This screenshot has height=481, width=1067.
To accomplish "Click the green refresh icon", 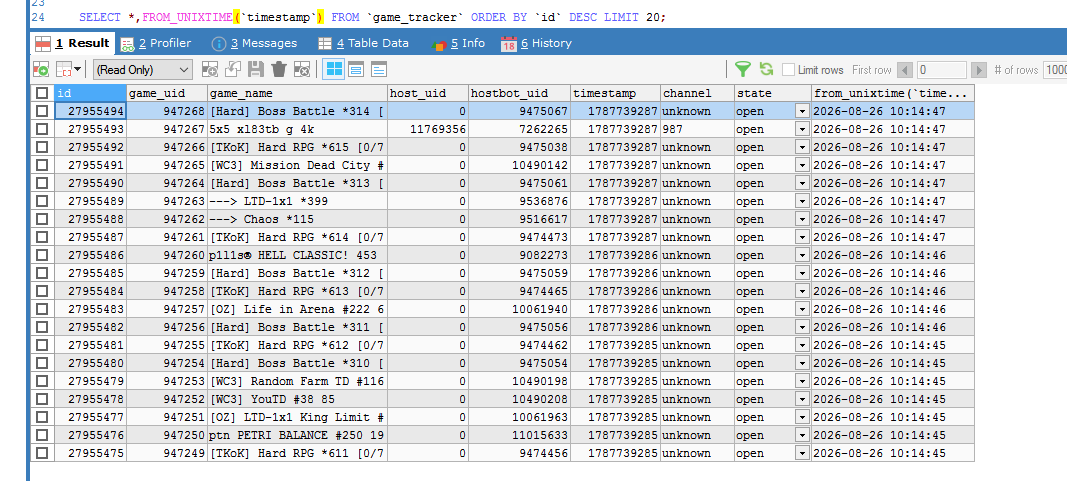I will (767, 69).
